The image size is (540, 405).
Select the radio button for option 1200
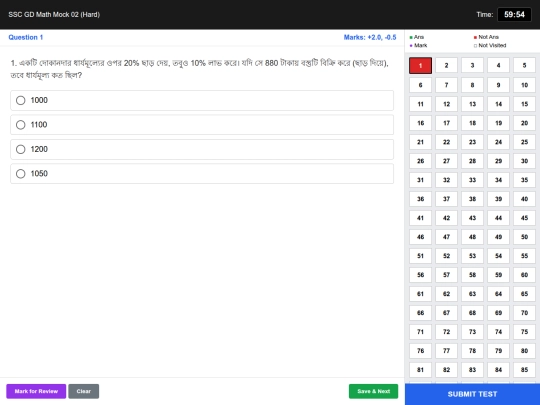(21, 149)
